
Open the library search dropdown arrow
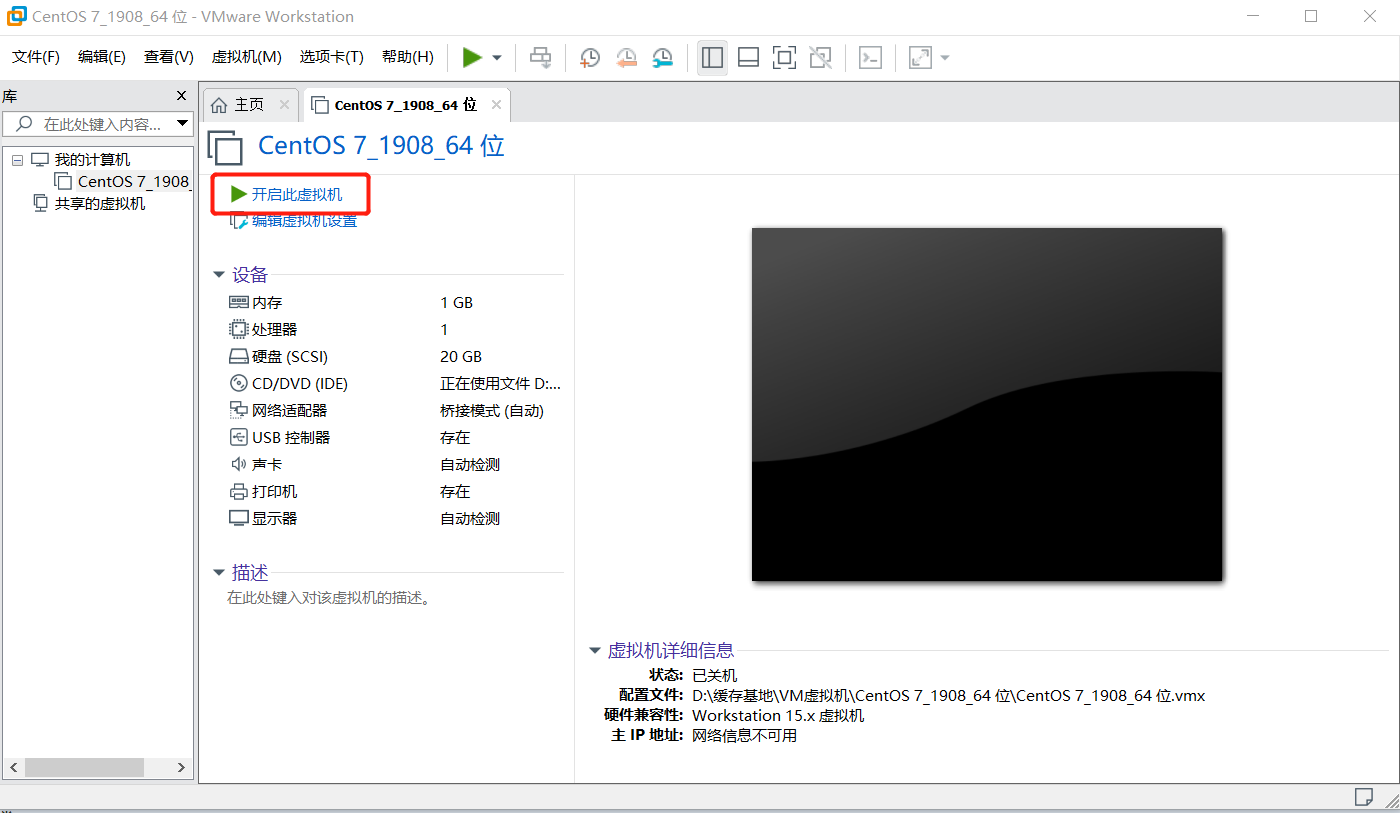tap(183, 124)
